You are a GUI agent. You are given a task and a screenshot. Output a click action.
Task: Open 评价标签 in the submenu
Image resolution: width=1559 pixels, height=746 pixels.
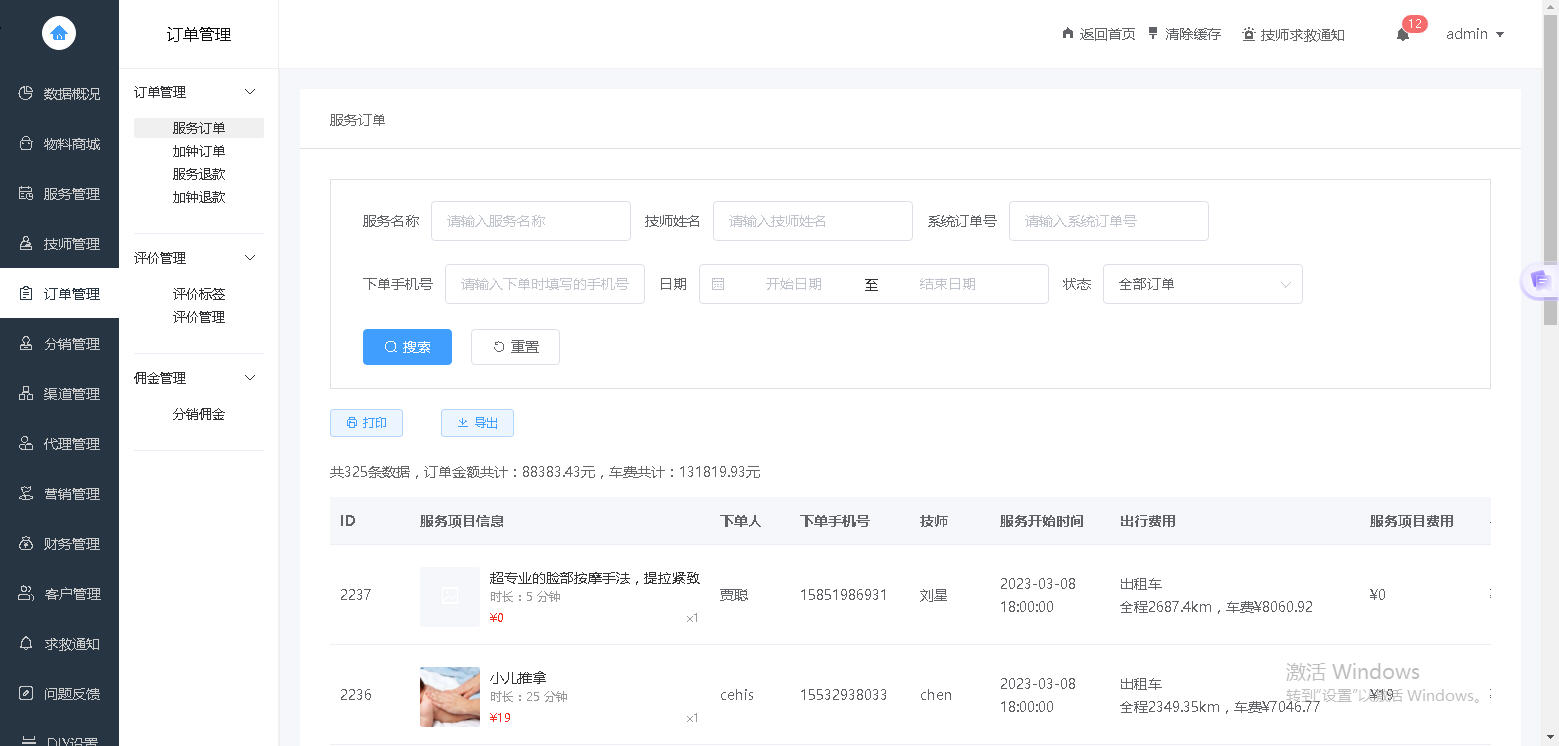(x=199, y=294)
